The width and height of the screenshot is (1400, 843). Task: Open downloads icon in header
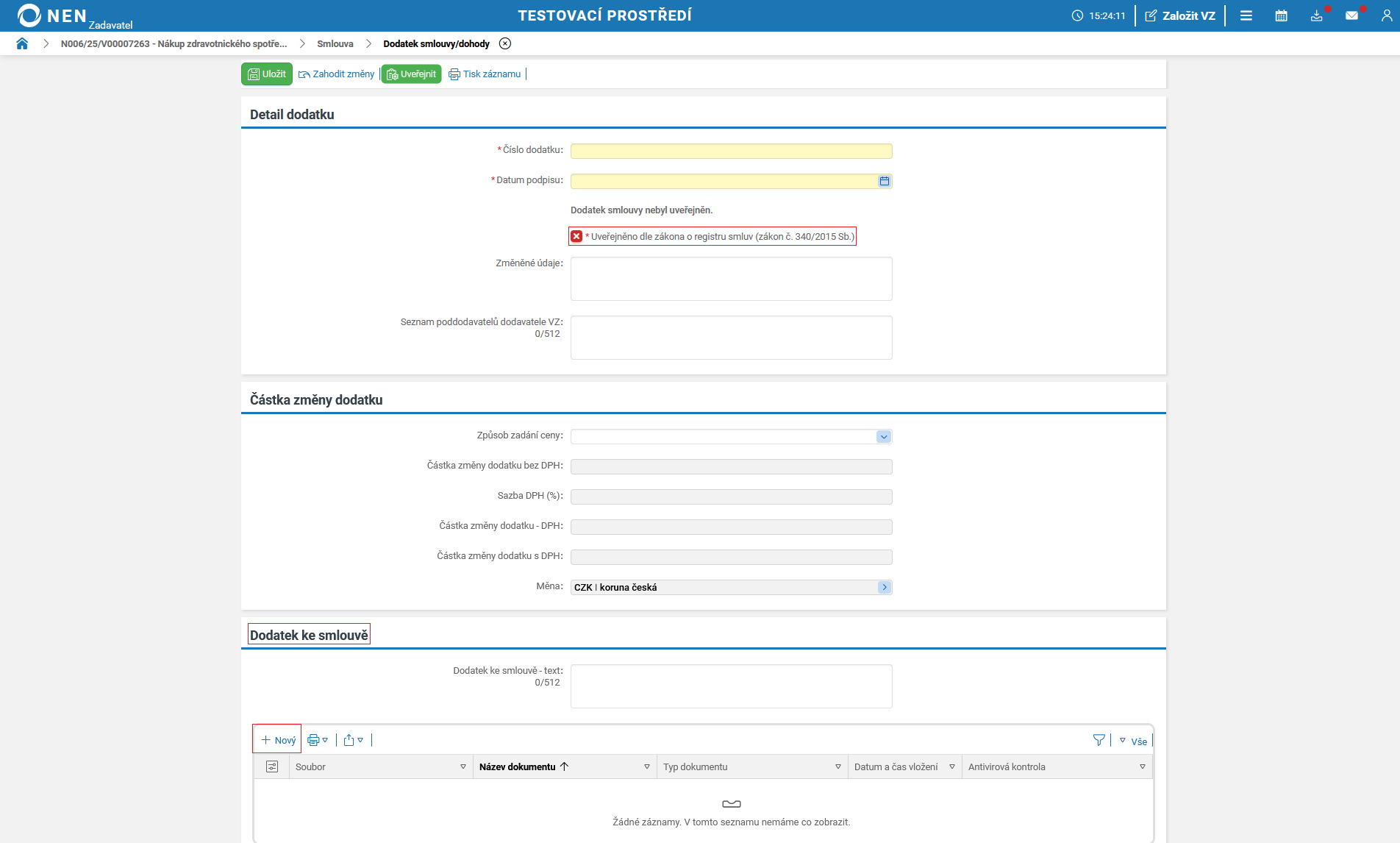(1317, 15)
